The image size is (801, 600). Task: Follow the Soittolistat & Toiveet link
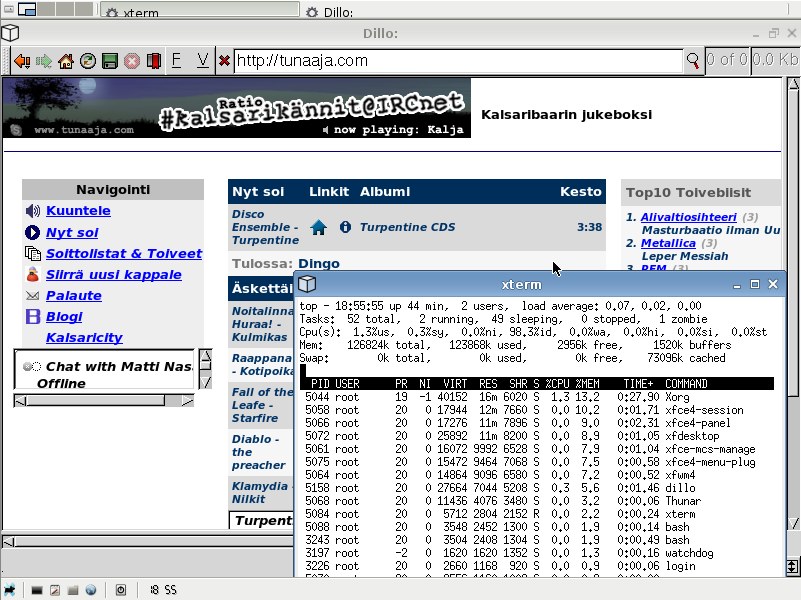[123, 254]
